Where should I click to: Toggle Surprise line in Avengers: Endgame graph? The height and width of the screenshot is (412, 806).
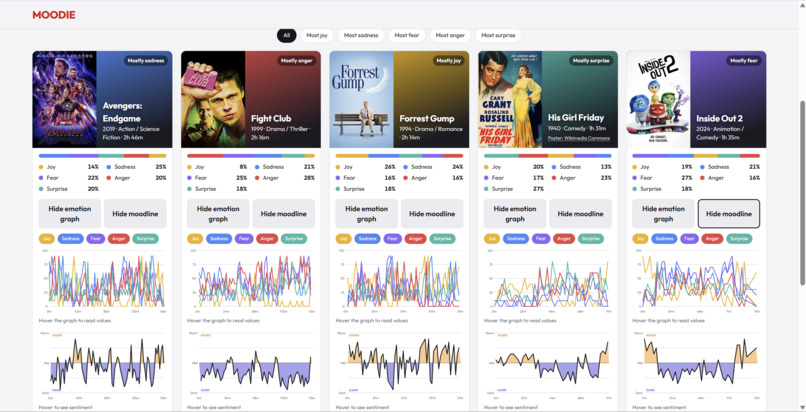(x=145, y=239)
